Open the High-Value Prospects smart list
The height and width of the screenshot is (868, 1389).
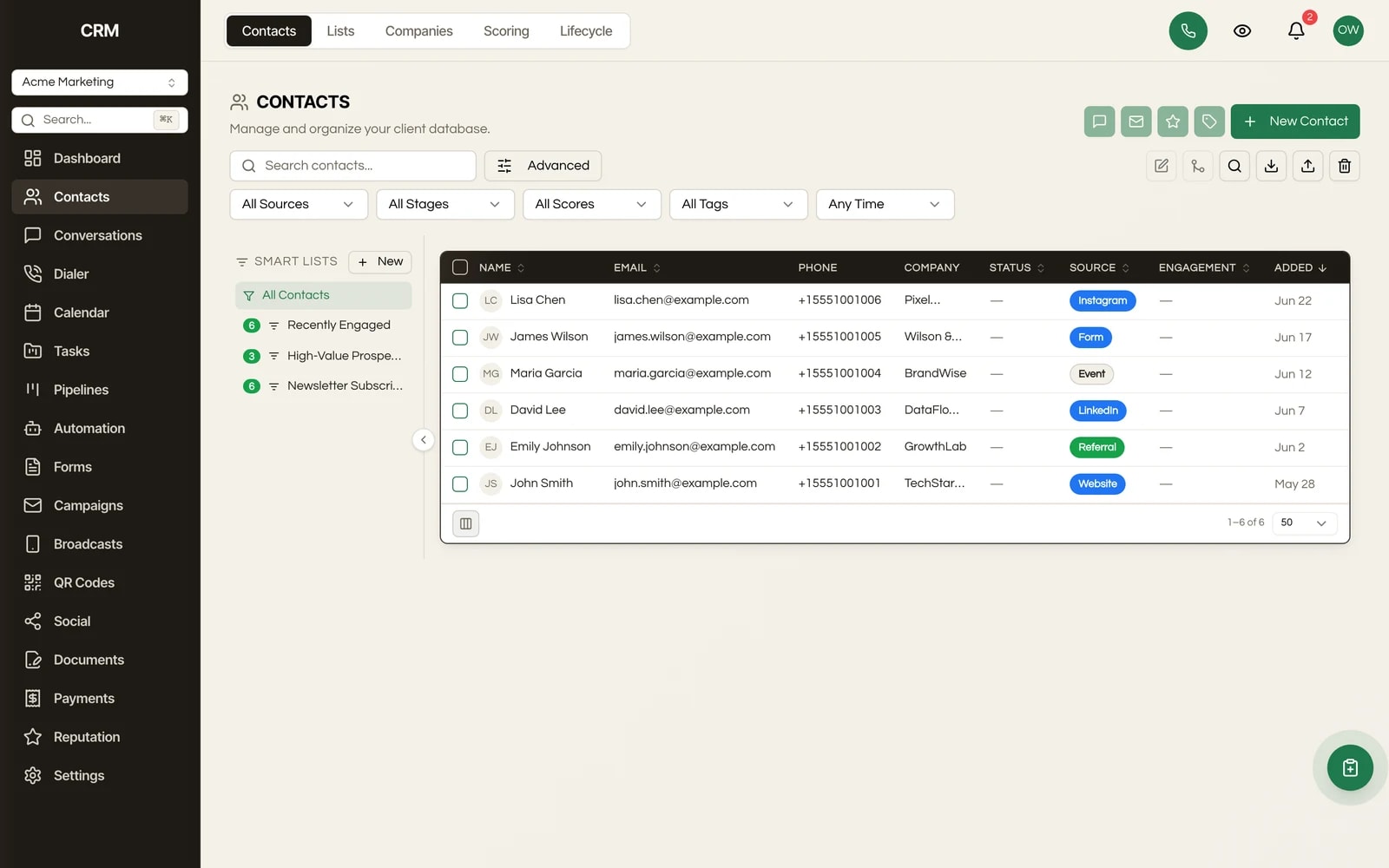323,356
